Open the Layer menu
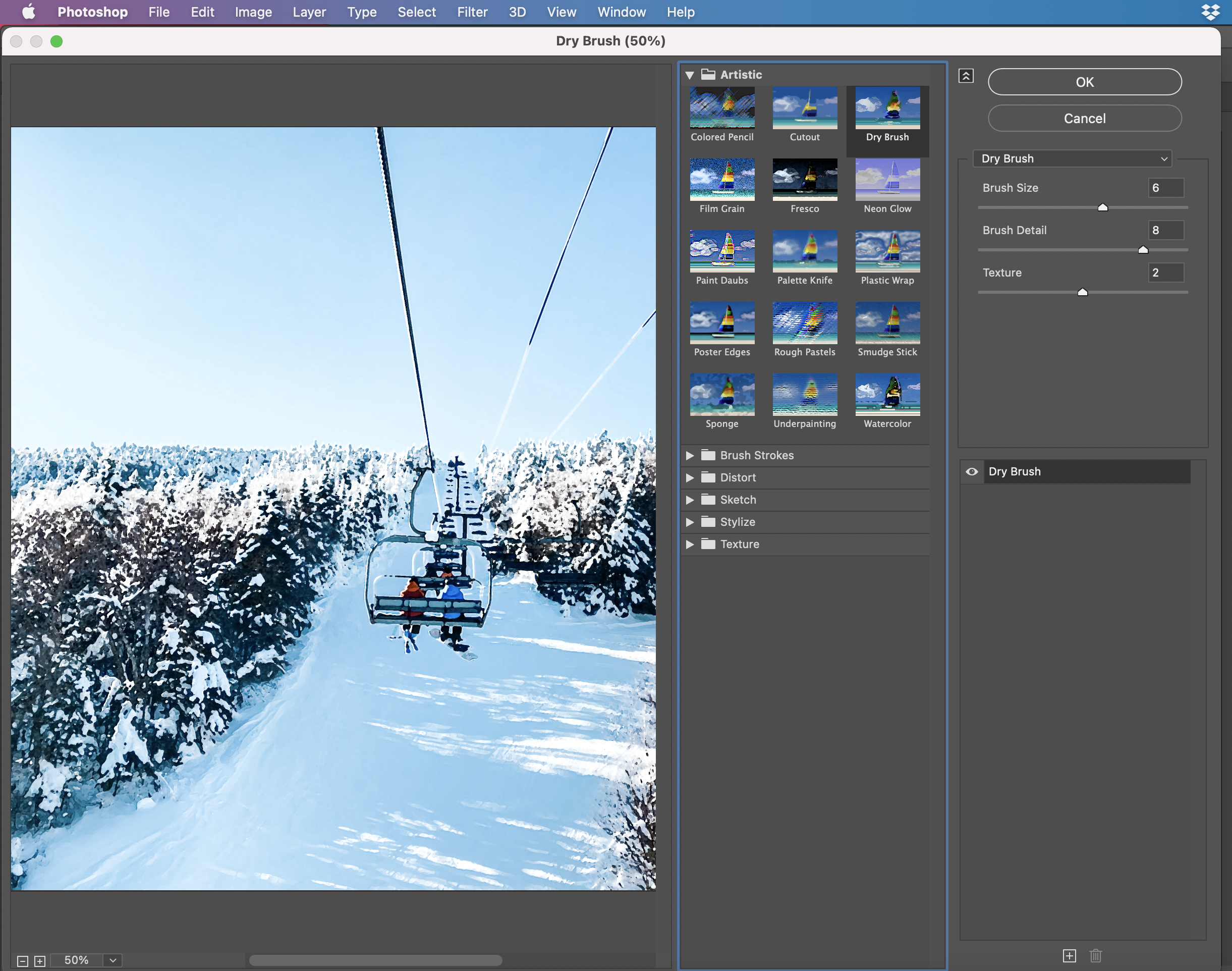This screenshot has width=1232, height=971. [309, 12]
